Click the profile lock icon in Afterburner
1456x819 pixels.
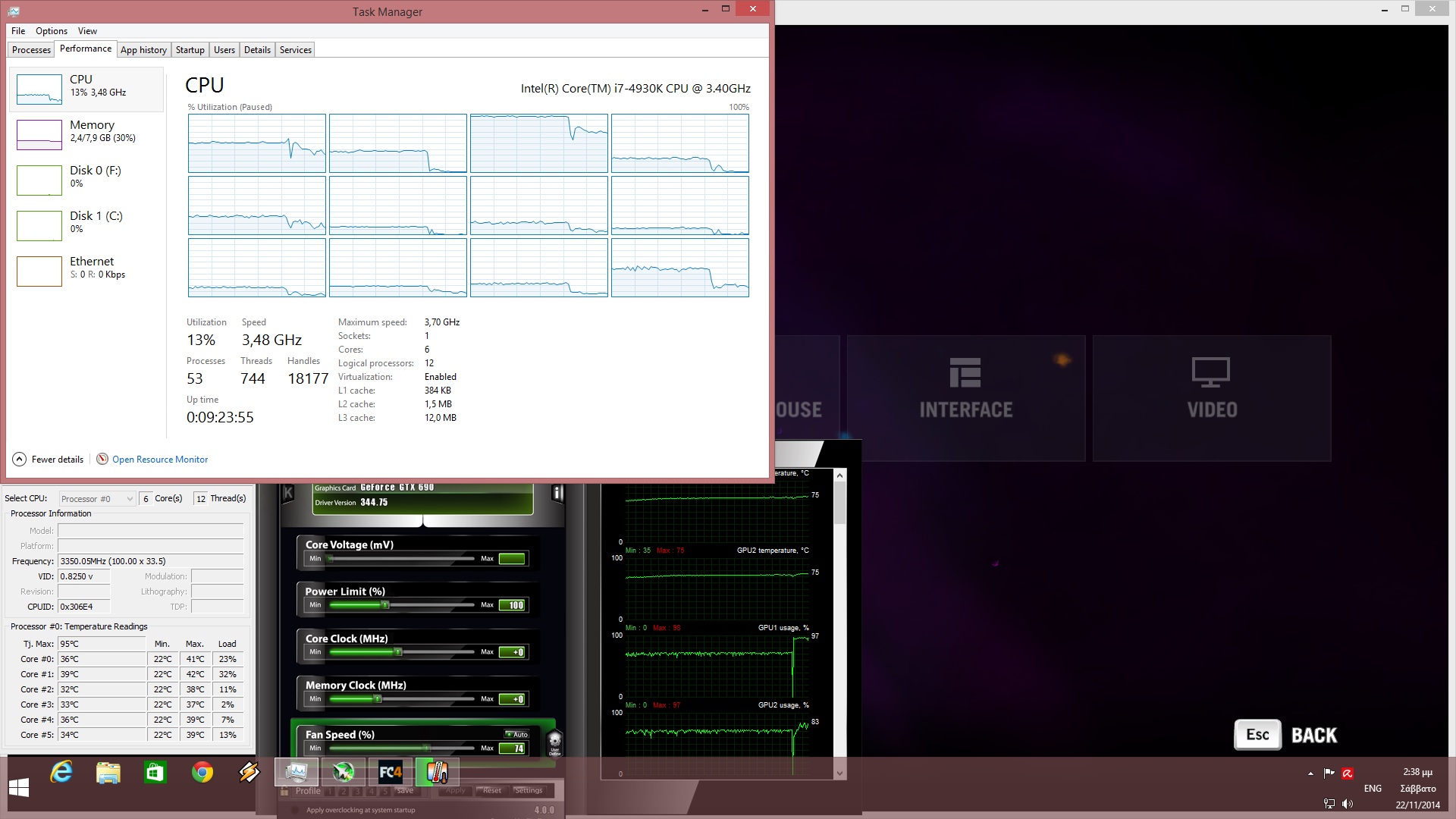click(284, 791)
